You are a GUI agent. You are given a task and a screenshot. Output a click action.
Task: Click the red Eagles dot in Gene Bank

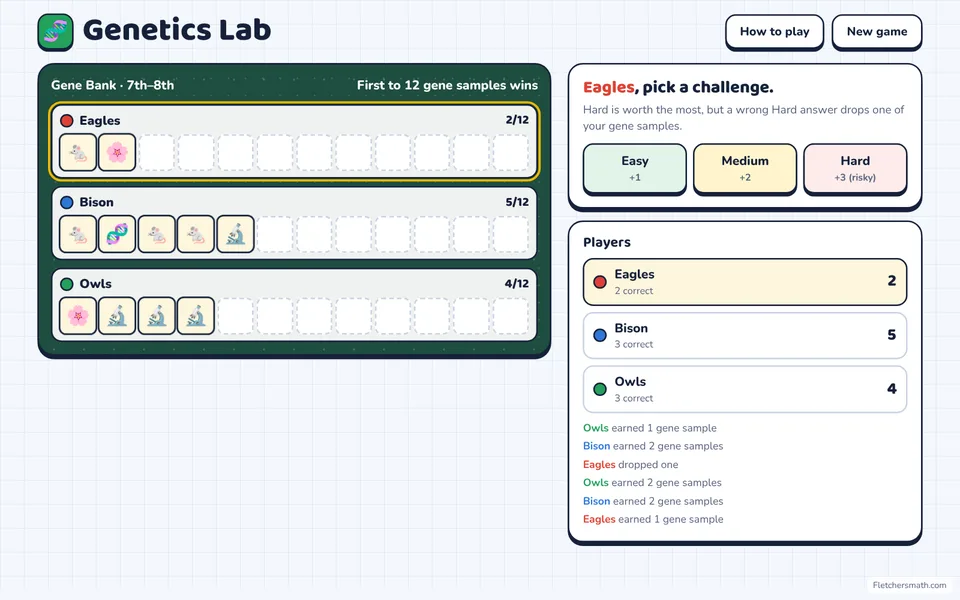coord(67,121)
